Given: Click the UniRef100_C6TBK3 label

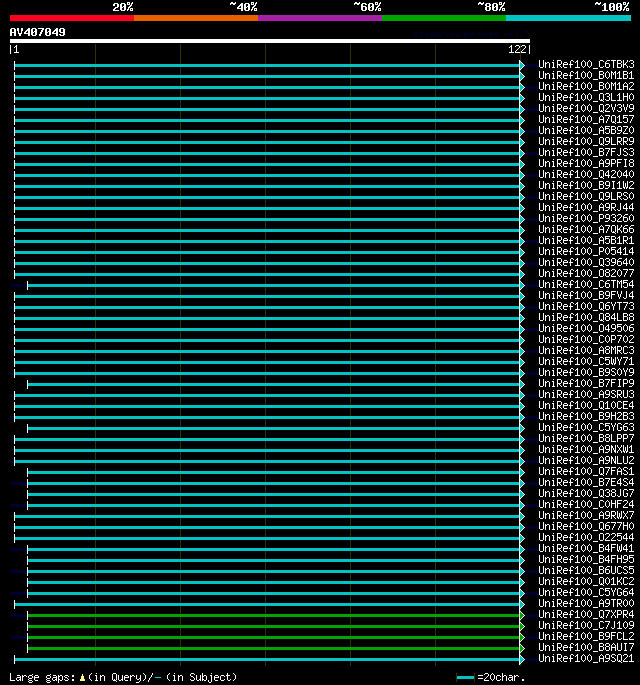Looking at the screenshot, I should point(586,65).
